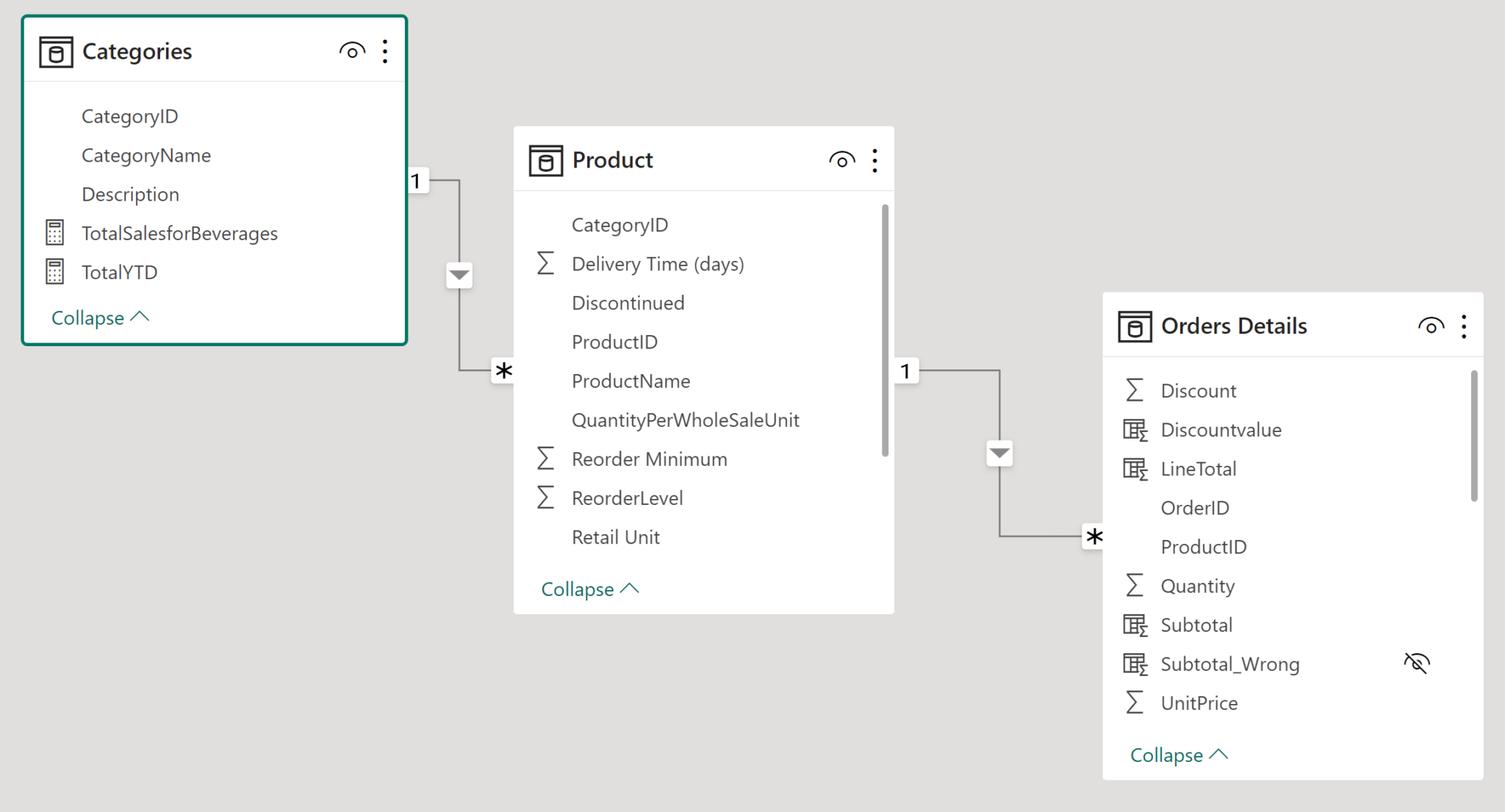
Task: Select the calculated column icon next to LineTotal
Action: pos(1135,468)
